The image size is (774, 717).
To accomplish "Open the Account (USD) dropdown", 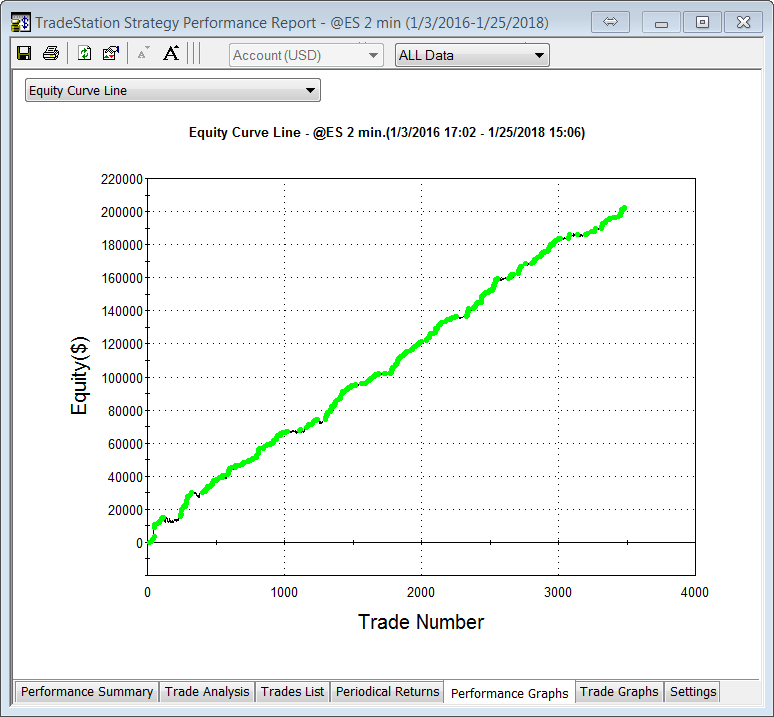I will (306, 55).
